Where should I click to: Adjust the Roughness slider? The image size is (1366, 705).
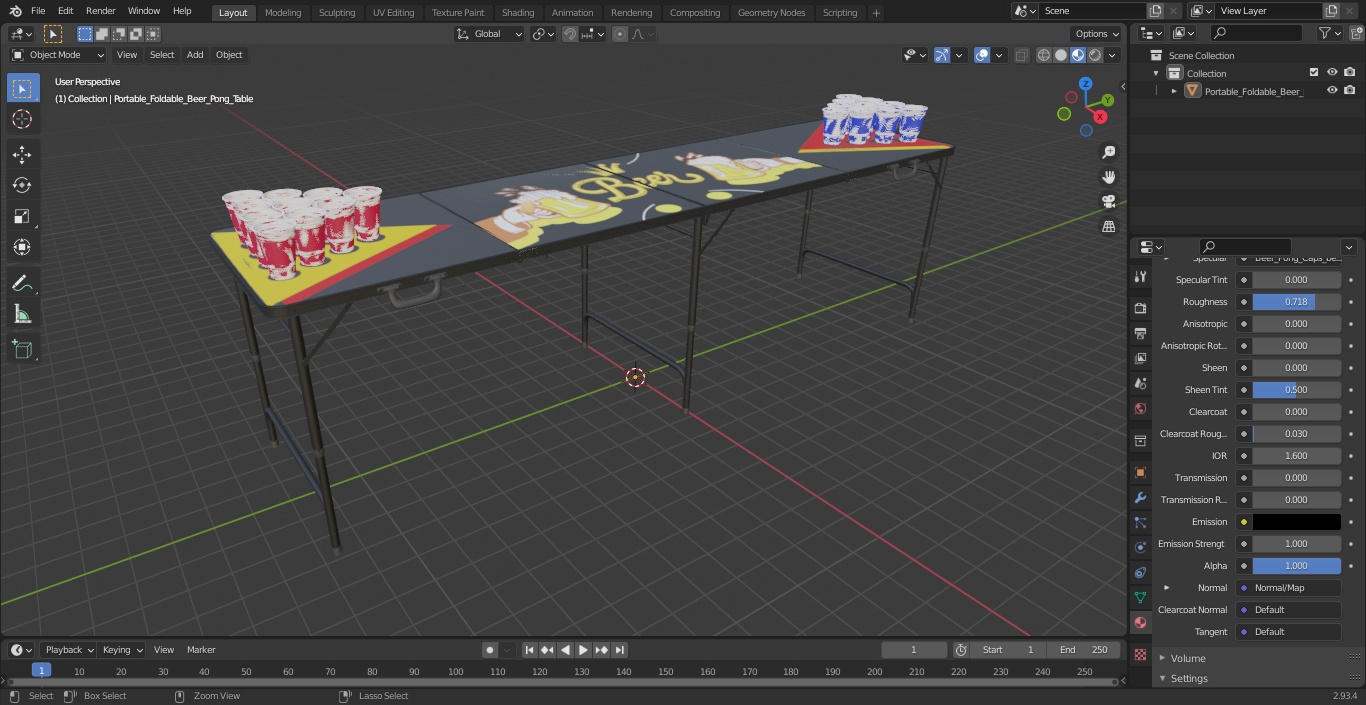(x=1296, y=302)
